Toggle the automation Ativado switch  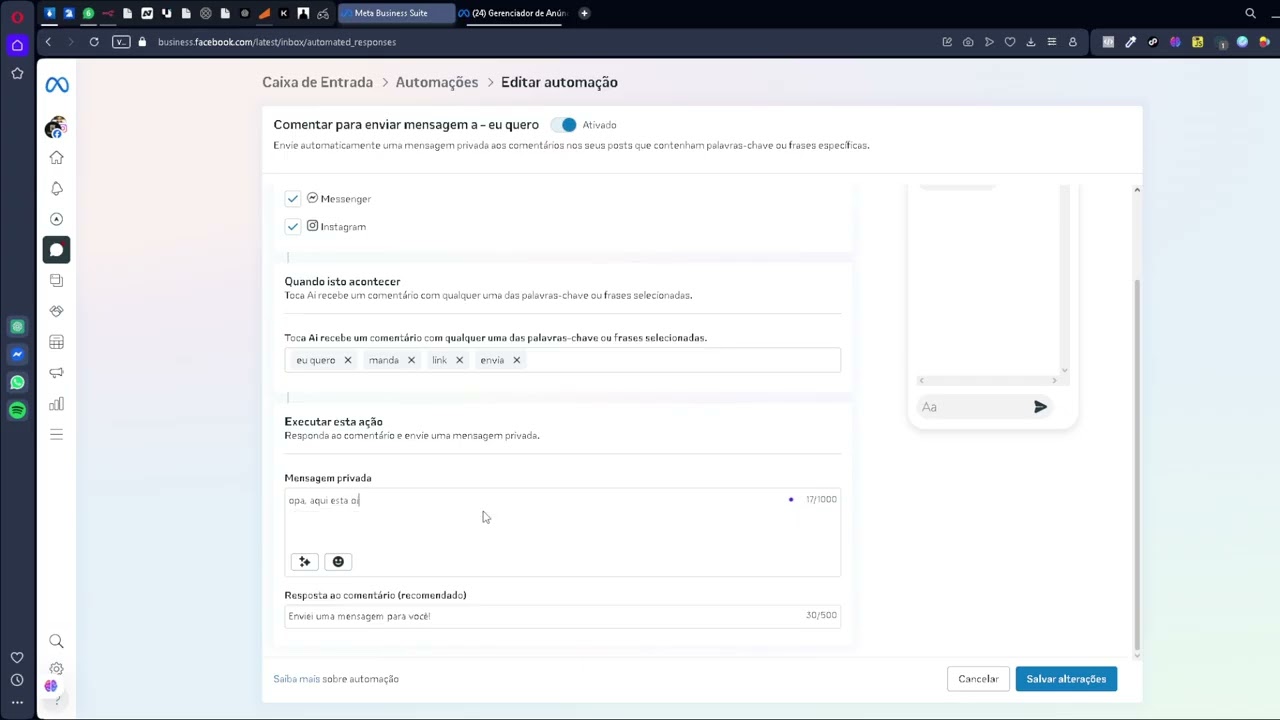coord(564,125)
